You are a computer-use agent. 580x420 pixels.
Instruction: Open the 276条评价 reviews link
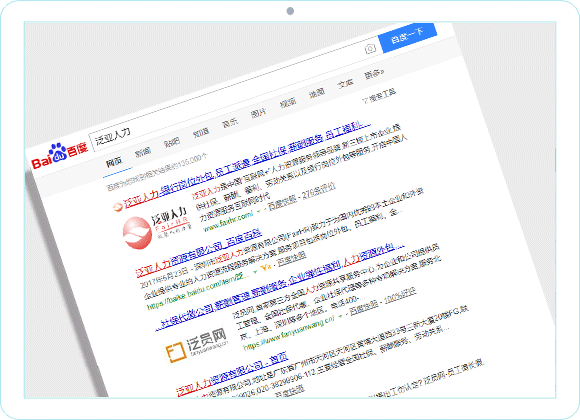(319, 190)
